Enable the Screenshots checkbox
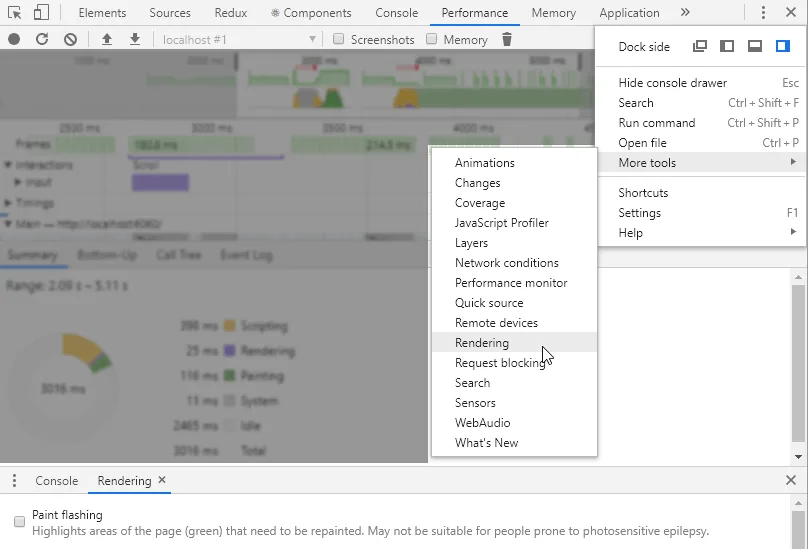Image resolution: width=808 pixels, height=549 pixels. (x=339, y=39)
